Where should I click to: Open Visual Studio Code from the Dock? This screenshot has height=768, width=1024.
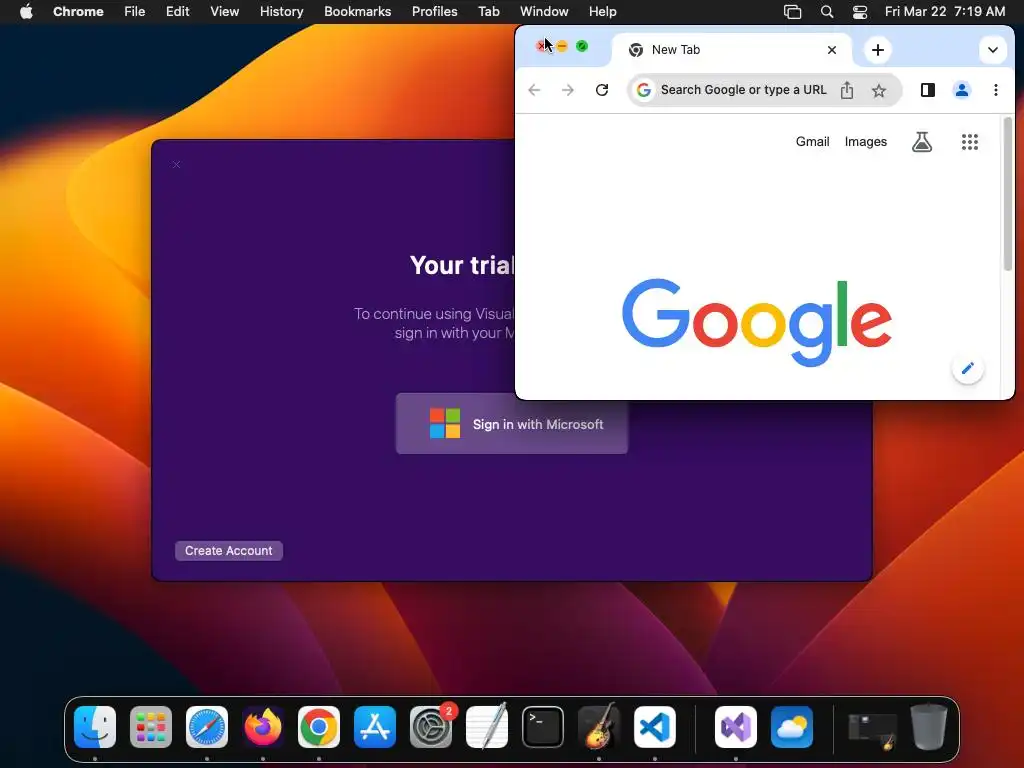click(x=654, y=727)
